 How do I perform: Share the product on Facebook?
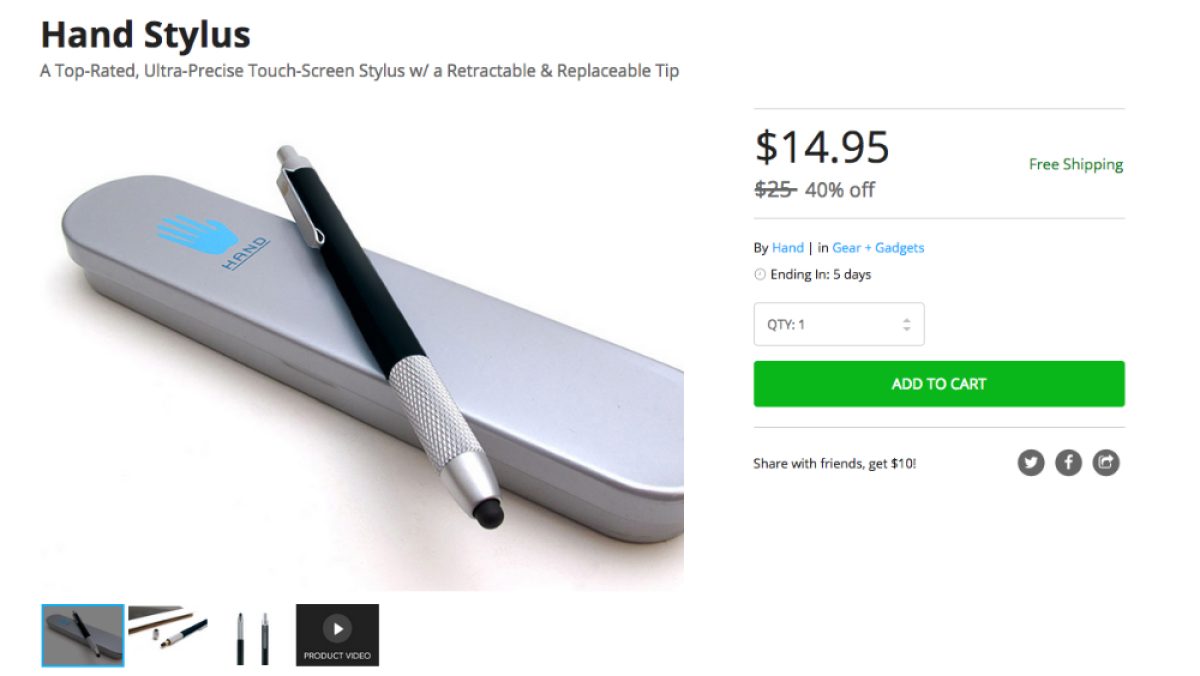point(1069,463)
